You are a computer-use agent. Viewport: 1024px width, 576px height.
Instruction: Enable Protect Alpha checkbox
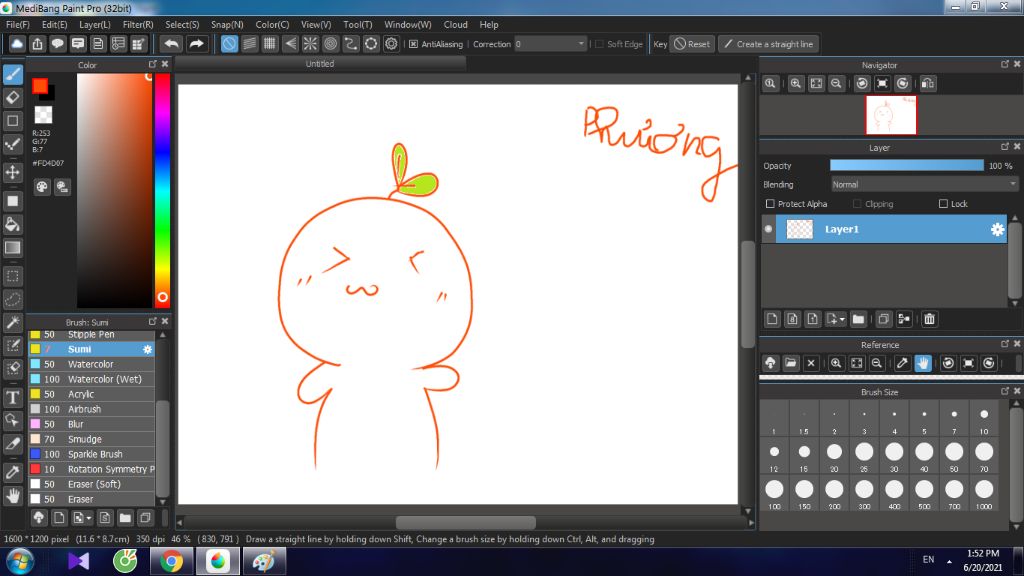click(x=770, y=204)
